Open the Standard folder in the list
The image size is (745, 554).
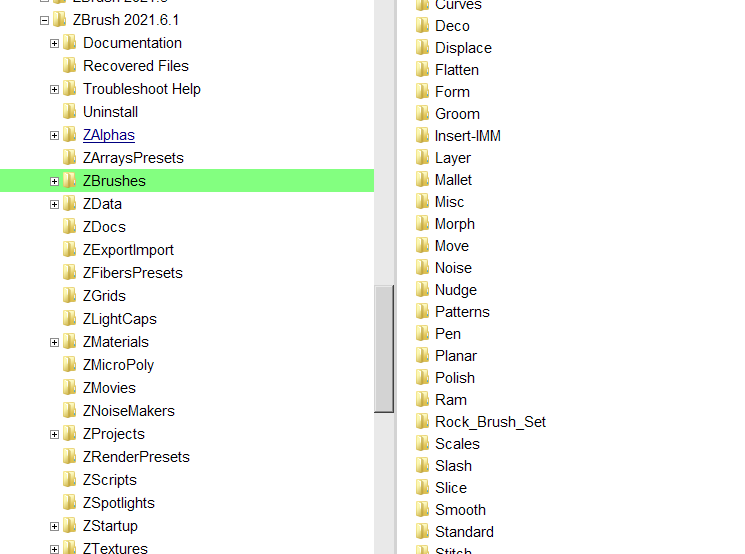[464, 531]
